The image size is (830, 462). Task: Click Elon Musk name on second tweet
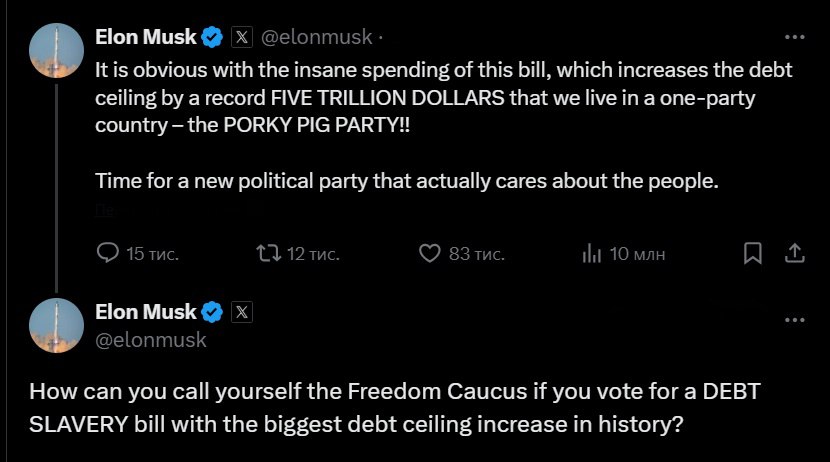point(146,312)
